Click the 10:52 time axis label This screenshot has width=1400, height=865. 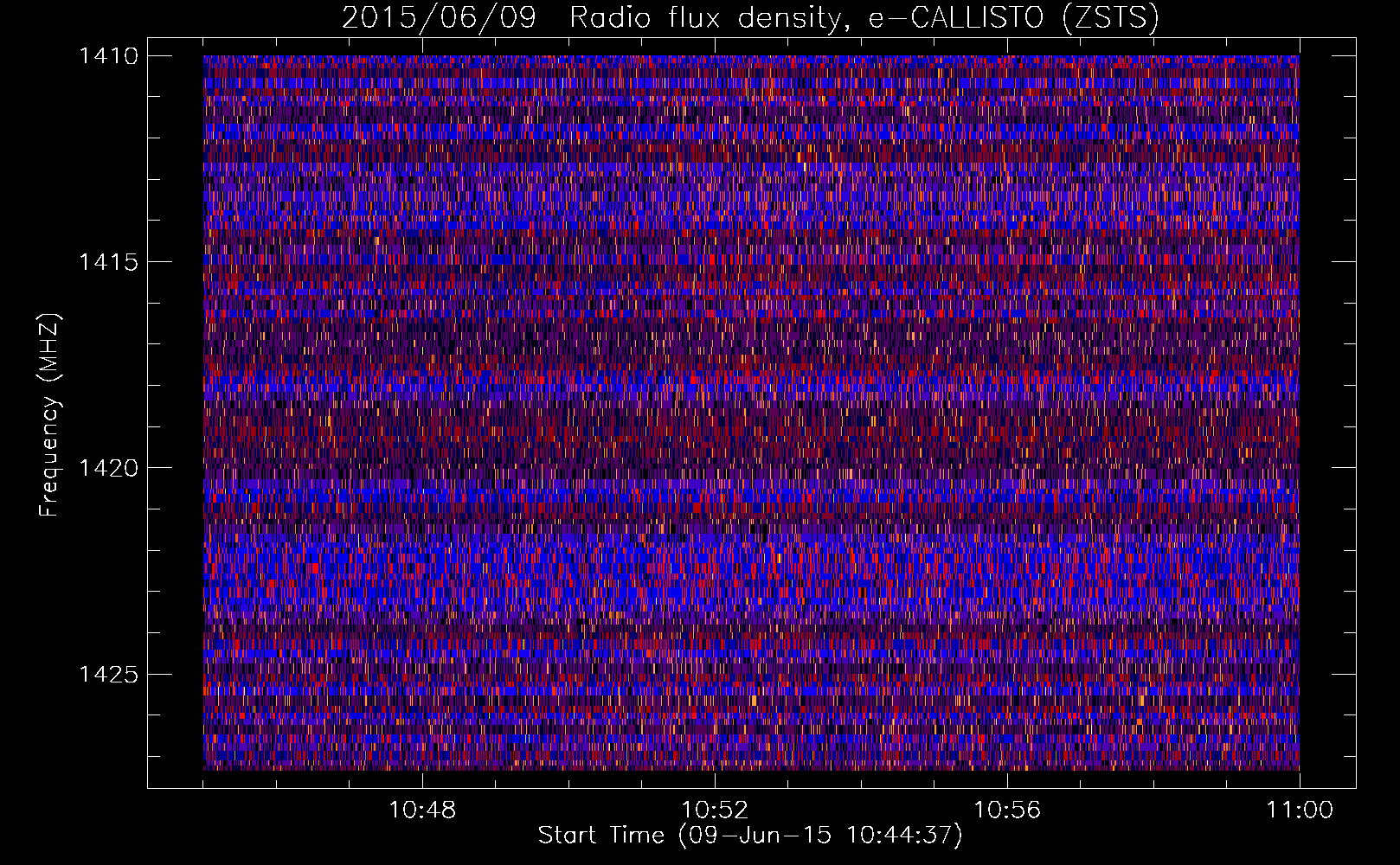click(715, 811)
